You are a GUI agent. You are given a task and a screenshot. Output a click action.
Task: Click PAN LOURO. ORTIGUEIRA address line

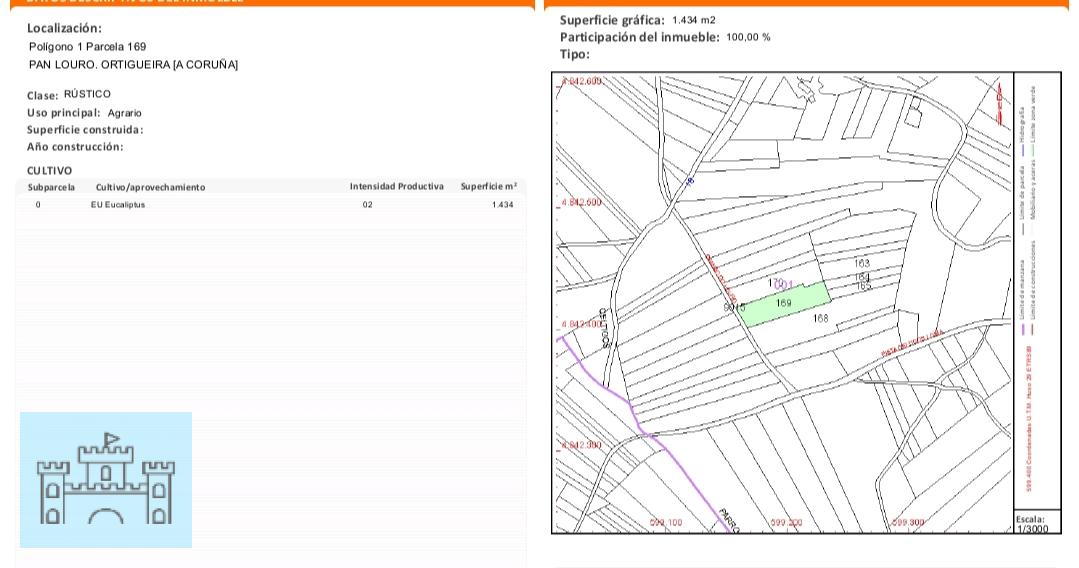point(133,65)
